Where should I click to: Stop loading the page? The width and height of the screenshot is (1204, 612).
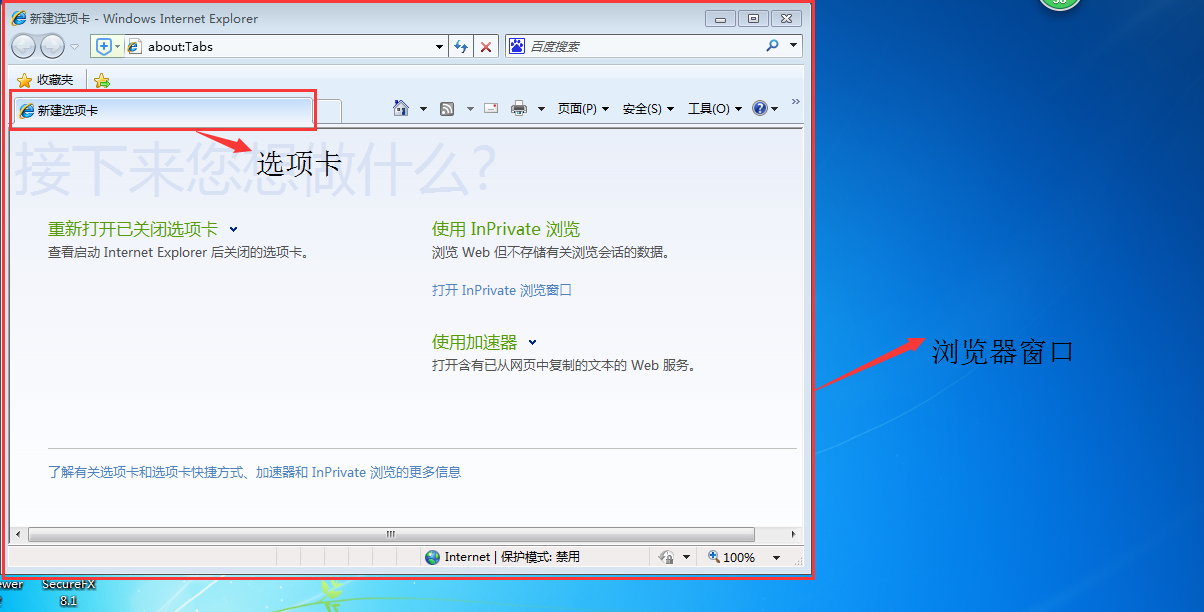pyautogui.click(x=486, y=45)
